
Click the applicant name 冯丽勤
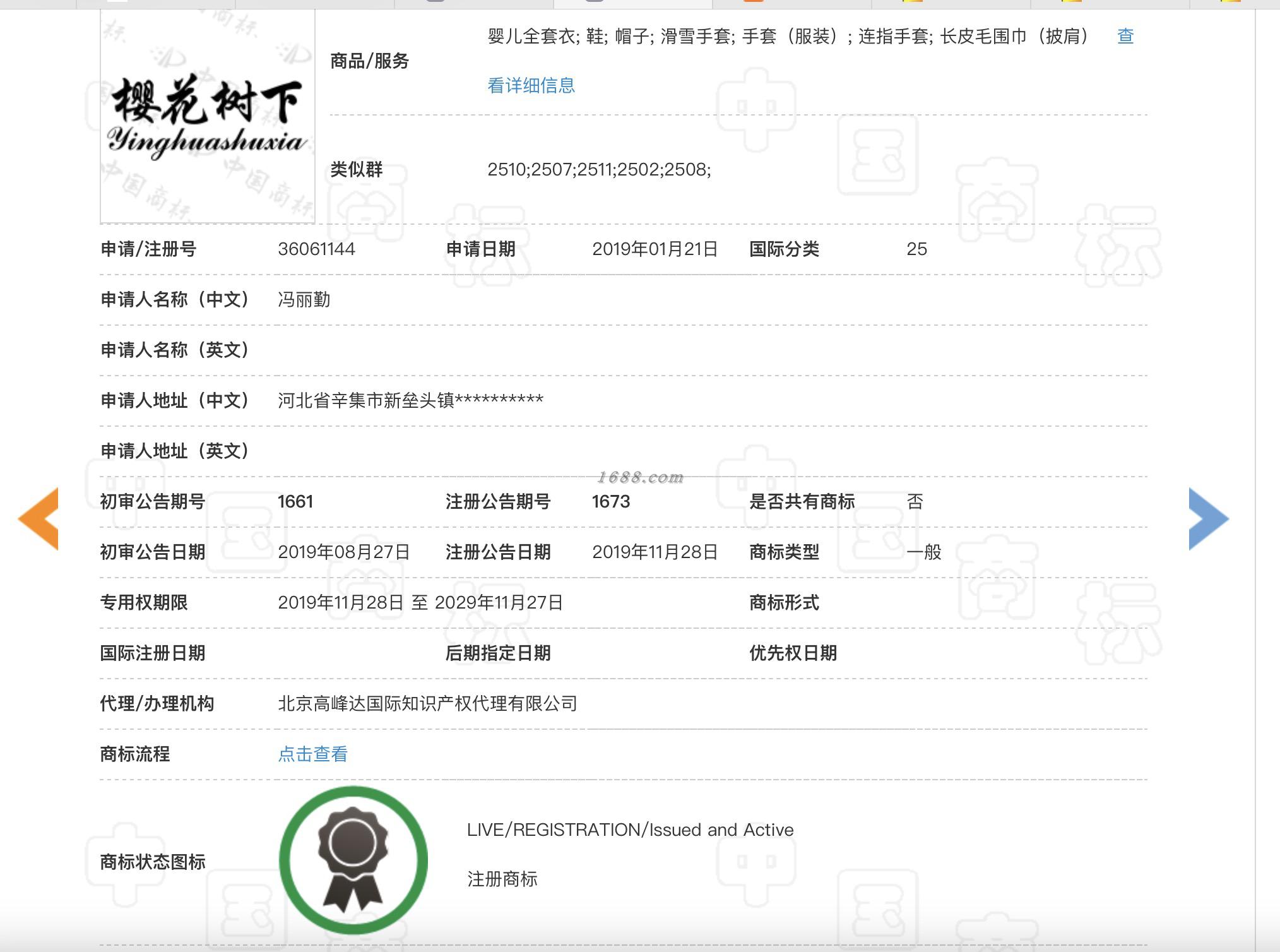(x=304, y=299)
